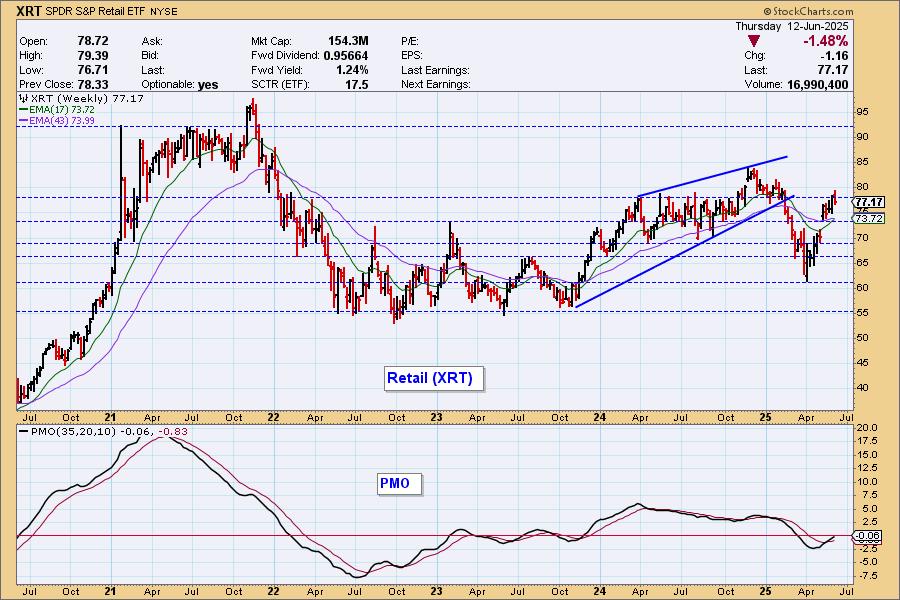Click the Chg value -1.16
Image resolution: width=900 pixels, height=600 pixels.
(834, 56)
